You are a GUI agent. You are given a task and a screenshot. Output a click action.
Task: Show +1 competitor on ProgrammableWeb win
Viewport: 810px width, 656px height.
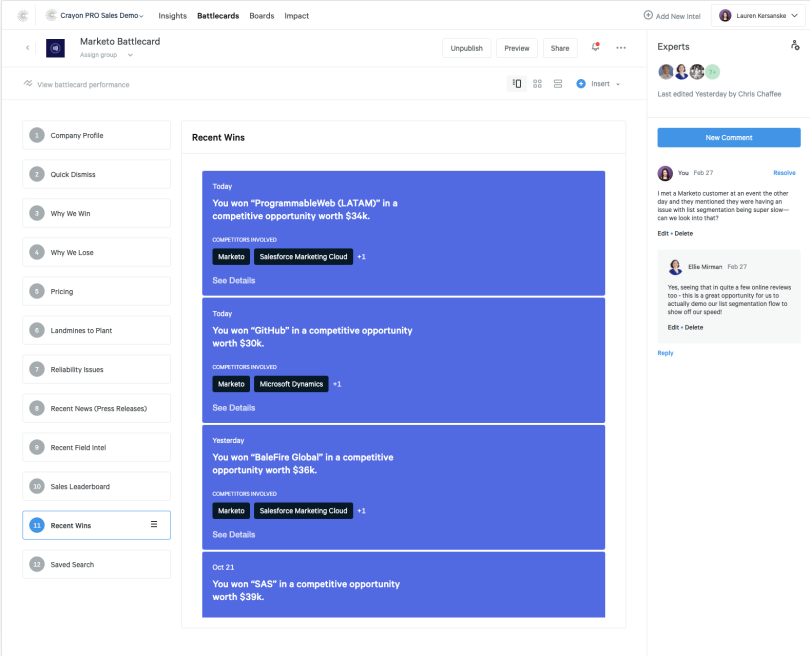click(362, 257)
